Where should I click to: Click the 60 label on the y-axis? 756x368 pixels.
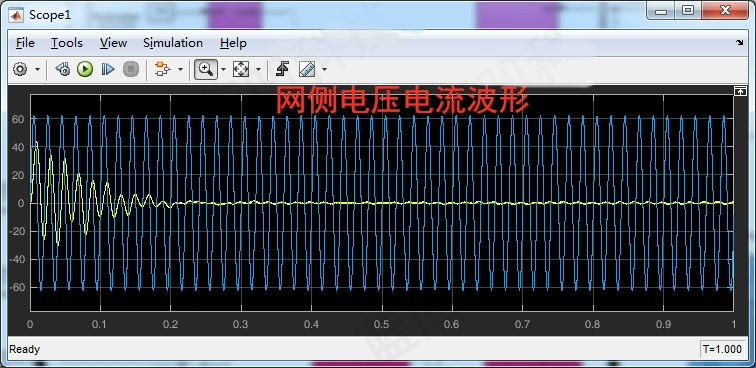(x=18, y=119)
